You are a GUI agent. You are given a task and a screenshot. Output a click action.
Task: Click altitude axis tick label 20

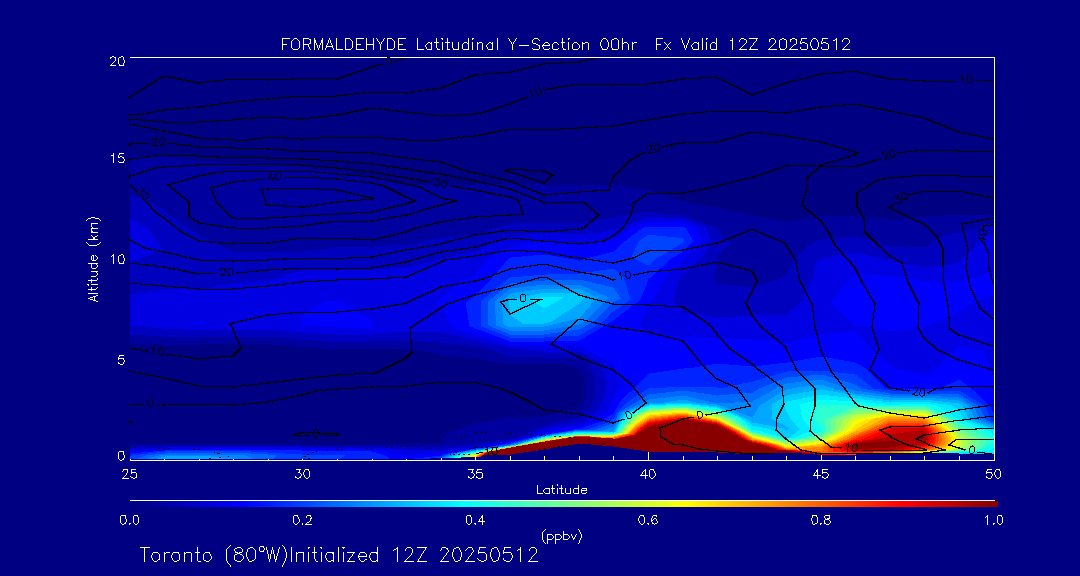coord(116,60)
